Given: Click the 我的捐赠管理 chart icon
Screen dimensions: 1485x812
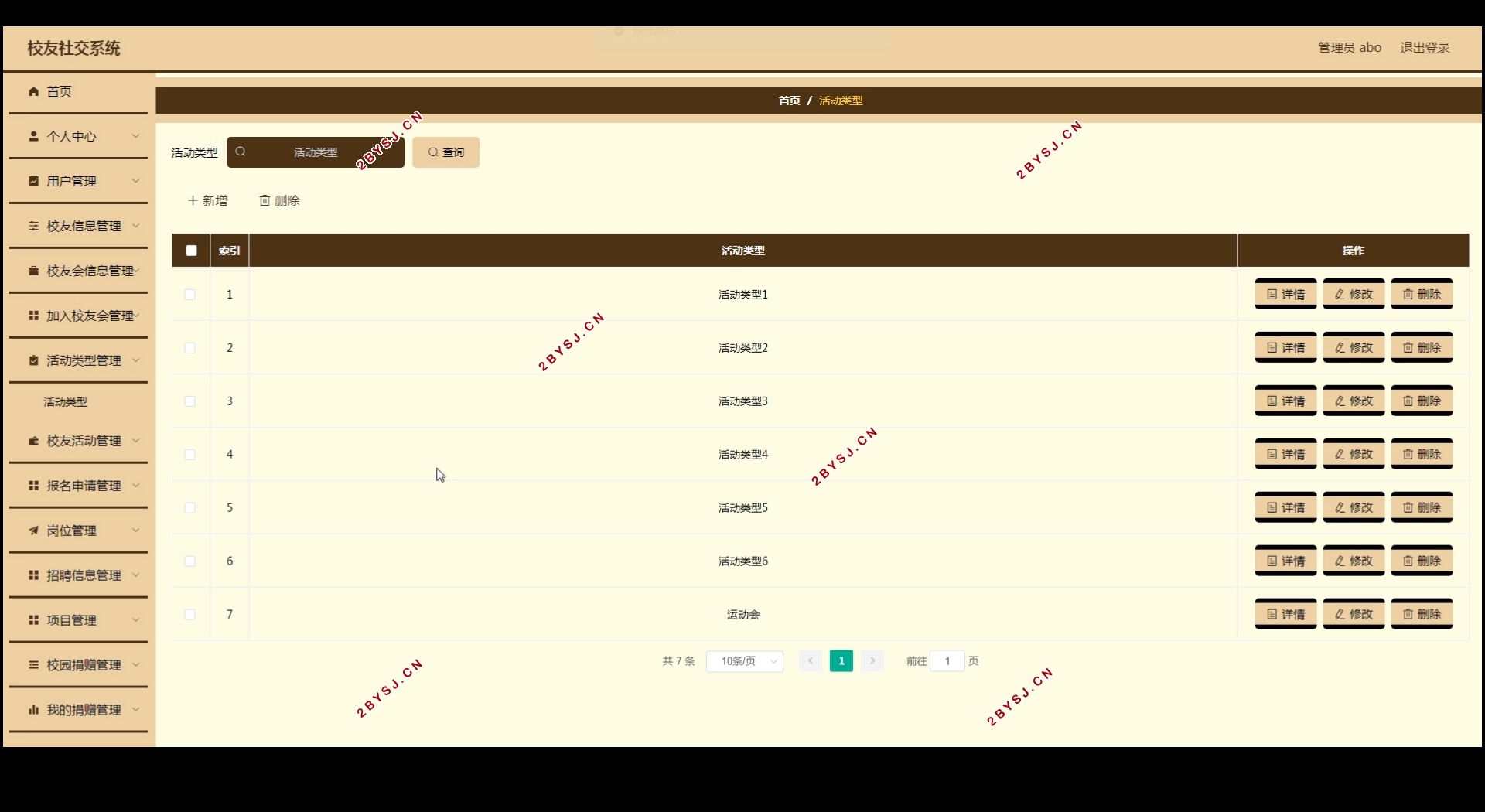Looking at the screenshot, I should coord(33,709).
